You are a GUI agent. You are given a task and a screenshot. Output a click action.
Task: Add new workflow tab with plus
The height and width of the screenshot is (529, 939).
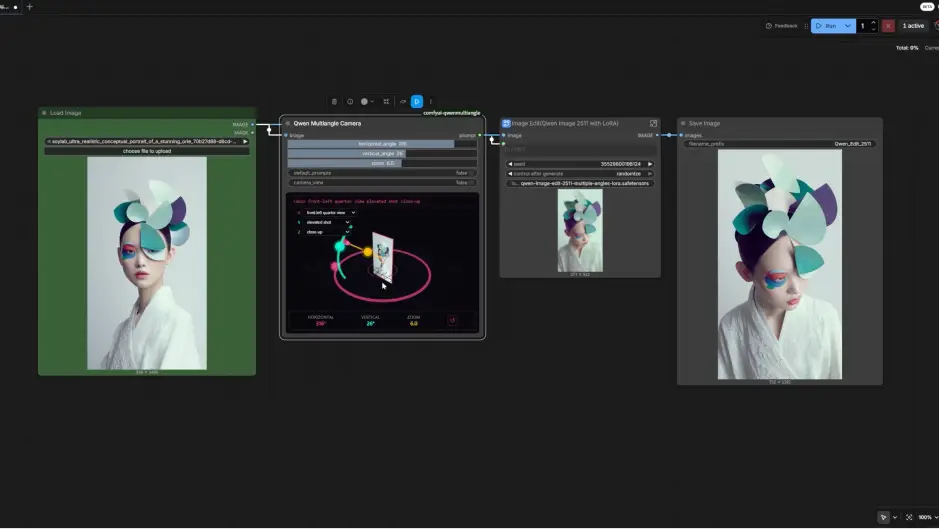(29, 7)
